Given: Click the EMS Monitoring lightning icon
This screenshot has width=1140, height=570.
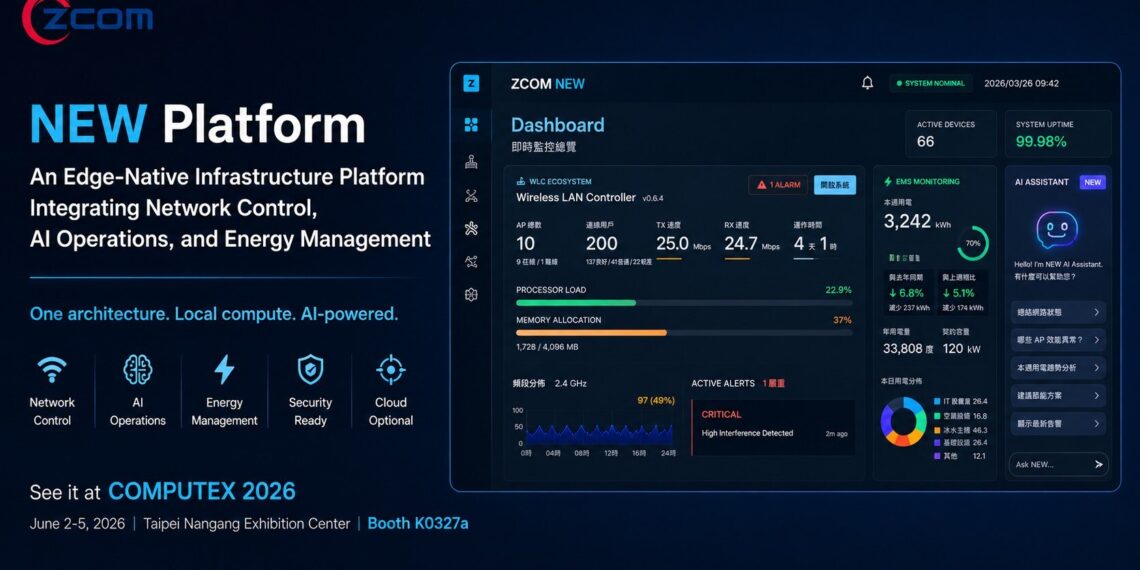Looking at the screenshot, I should 888,182.
